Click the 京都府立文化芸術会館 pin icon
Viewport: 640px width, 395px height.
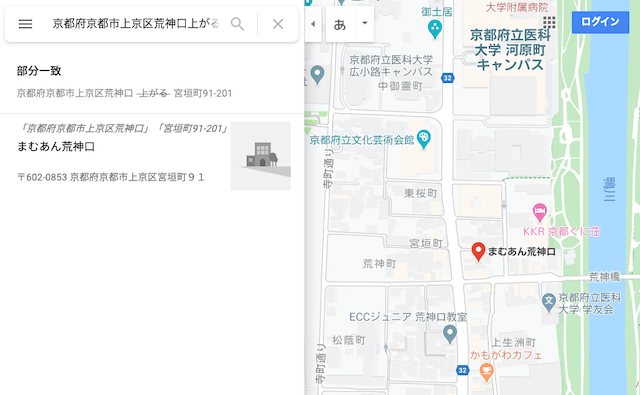(424, 140)
